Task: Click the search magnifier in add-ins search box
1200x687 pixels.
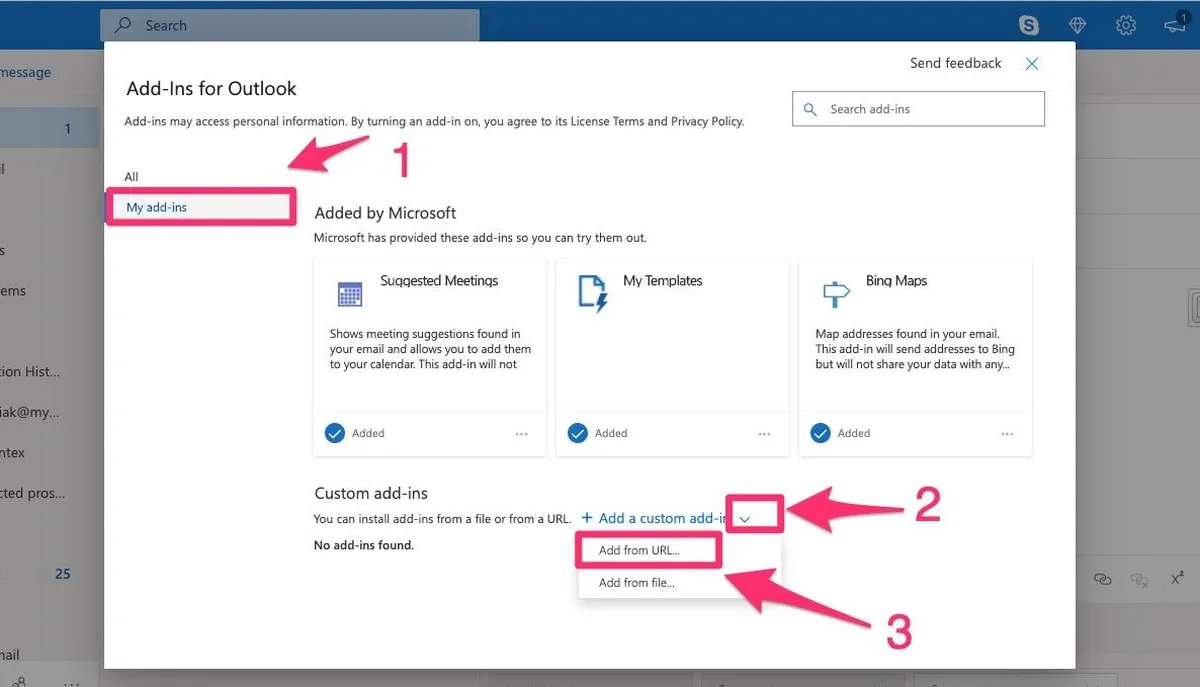Action: click(x=810, y=109)
